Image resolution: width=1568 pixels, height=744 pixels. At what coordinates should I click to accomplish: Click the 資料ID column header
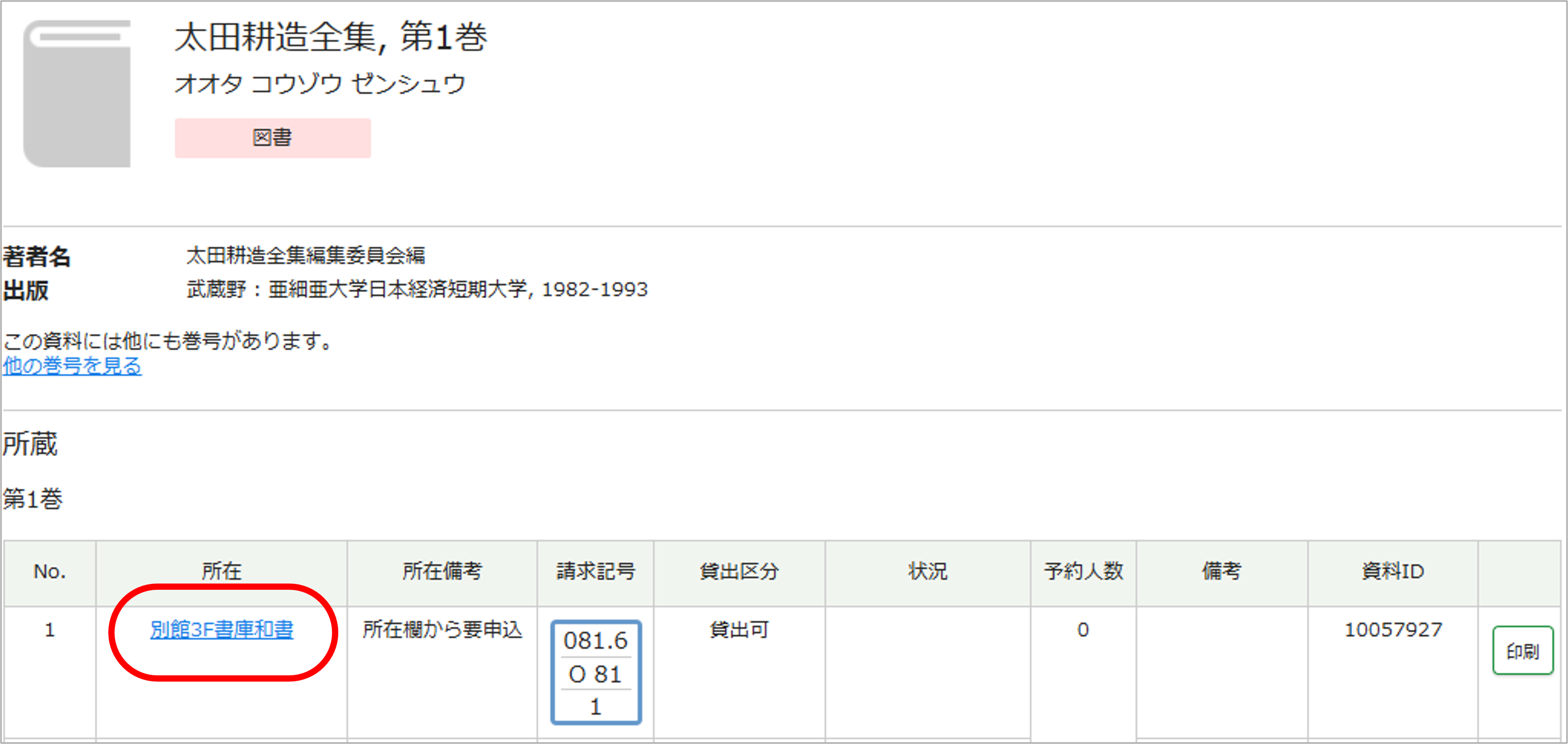[1393, 571]
